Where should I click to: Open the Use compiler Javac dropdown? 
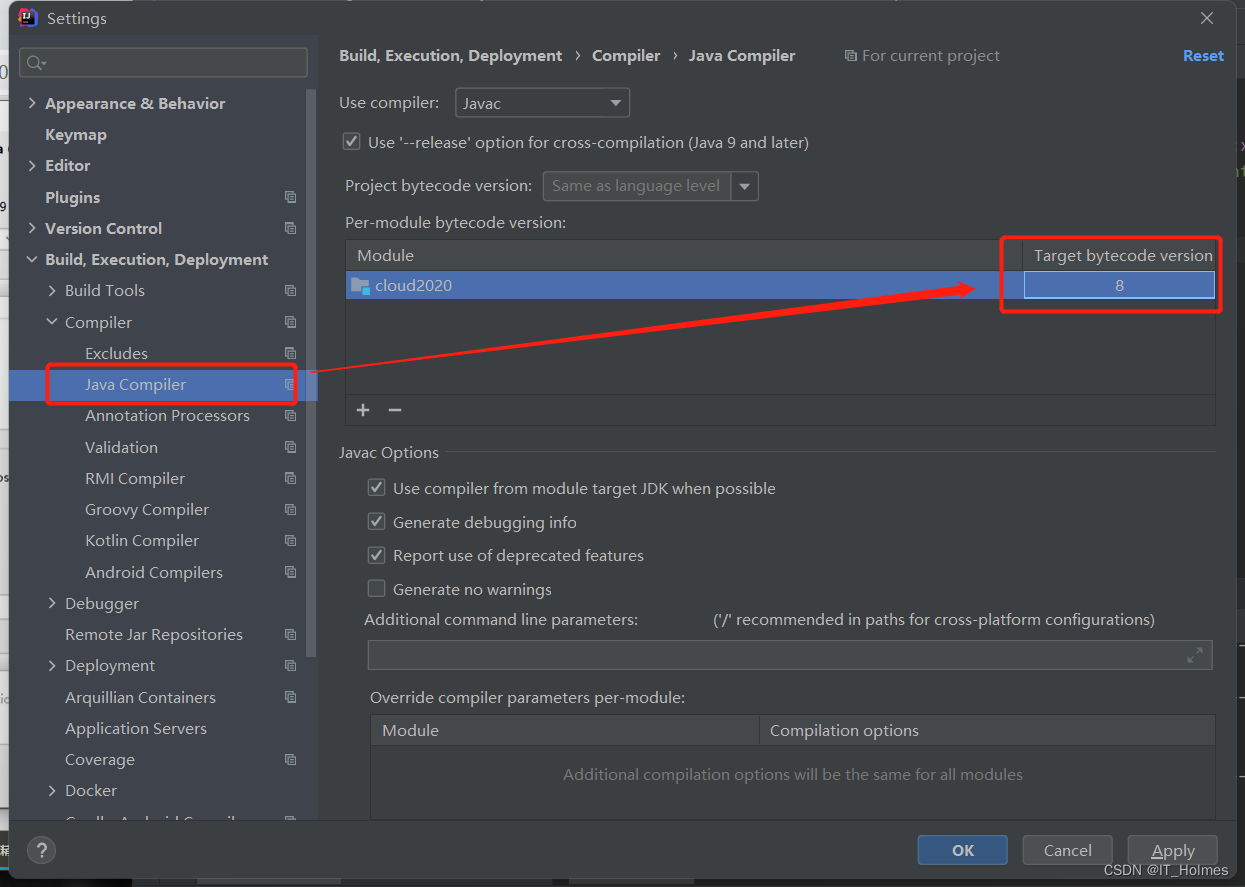point(542,103)
